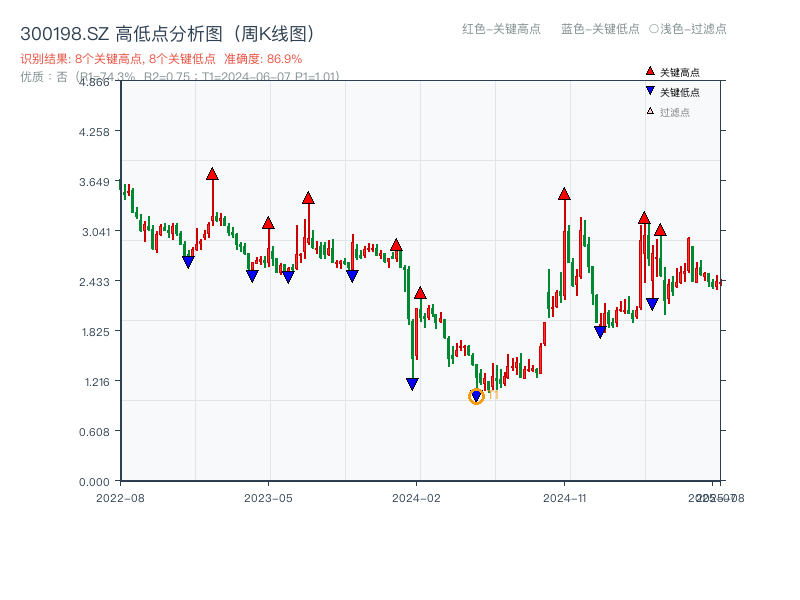The height and width of the screenshot is (600, 800).
Task: Click the blue triangle marker at the 2024-02 low
Action: (411, 383)
